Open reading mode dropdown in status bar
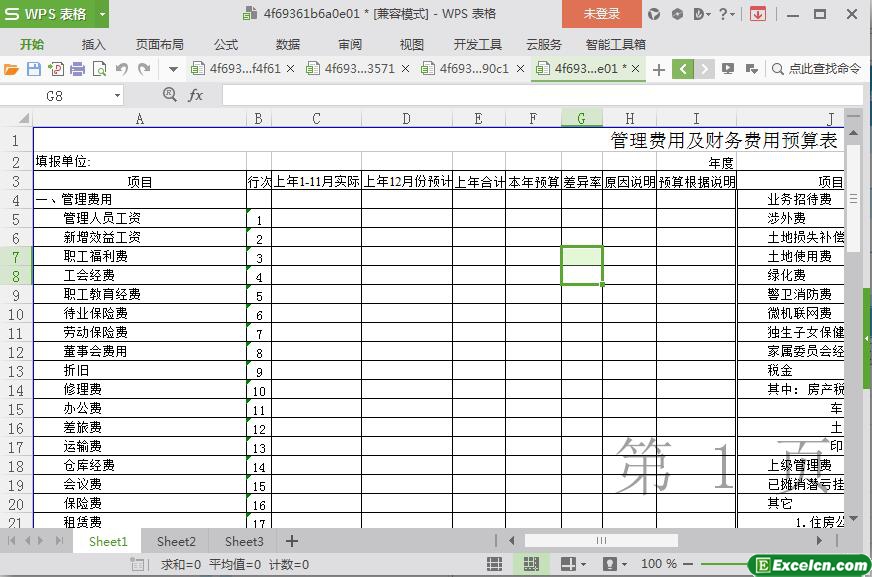Screen dimensions: 872x577 [583, 565]
